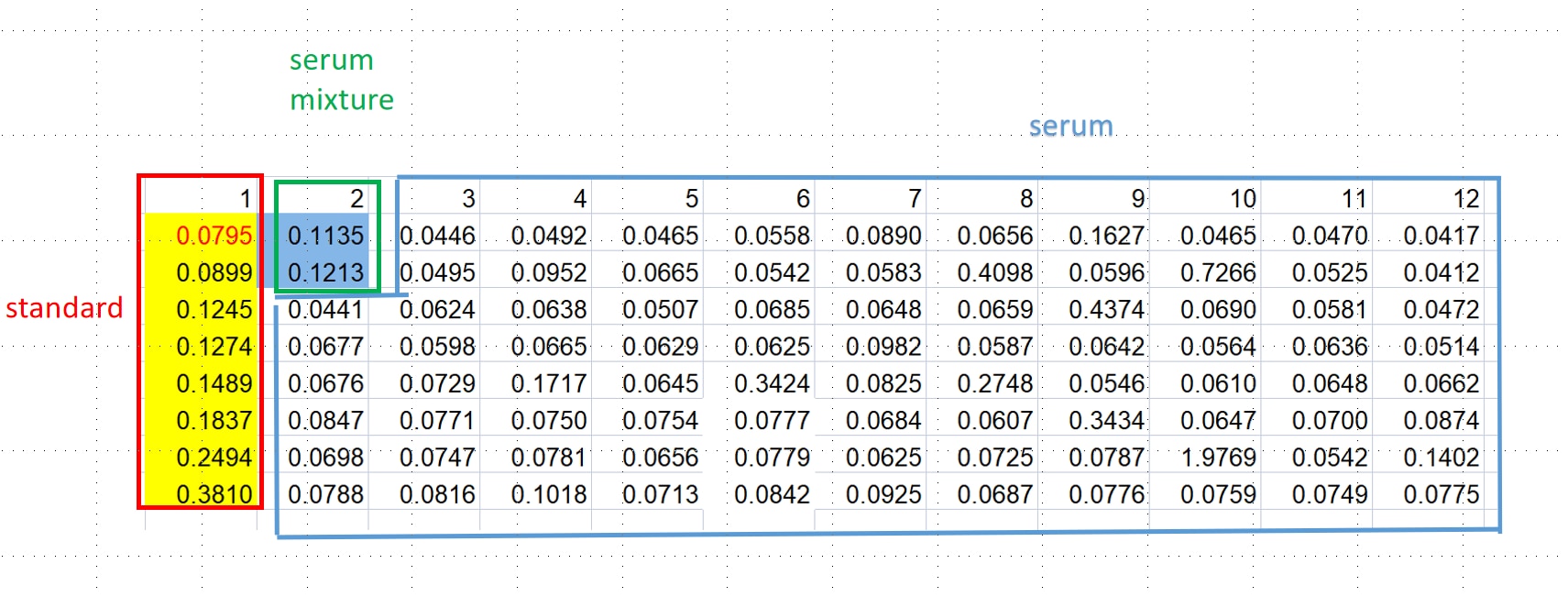
Task: Select the cell showing 0.1627
Action: [1106, 236]
